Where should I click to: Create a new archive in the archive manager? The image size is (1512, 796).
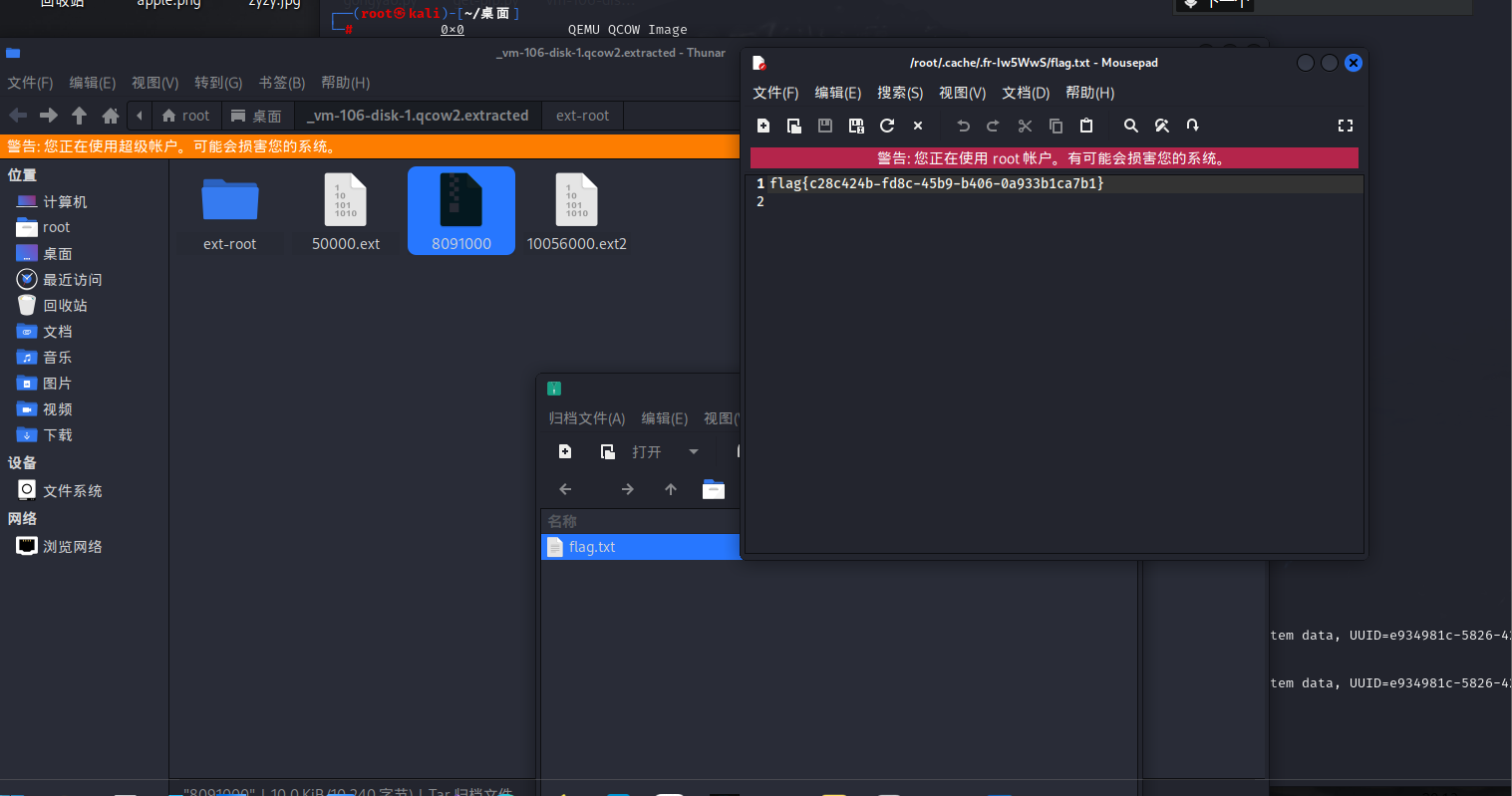coord(565,451)
